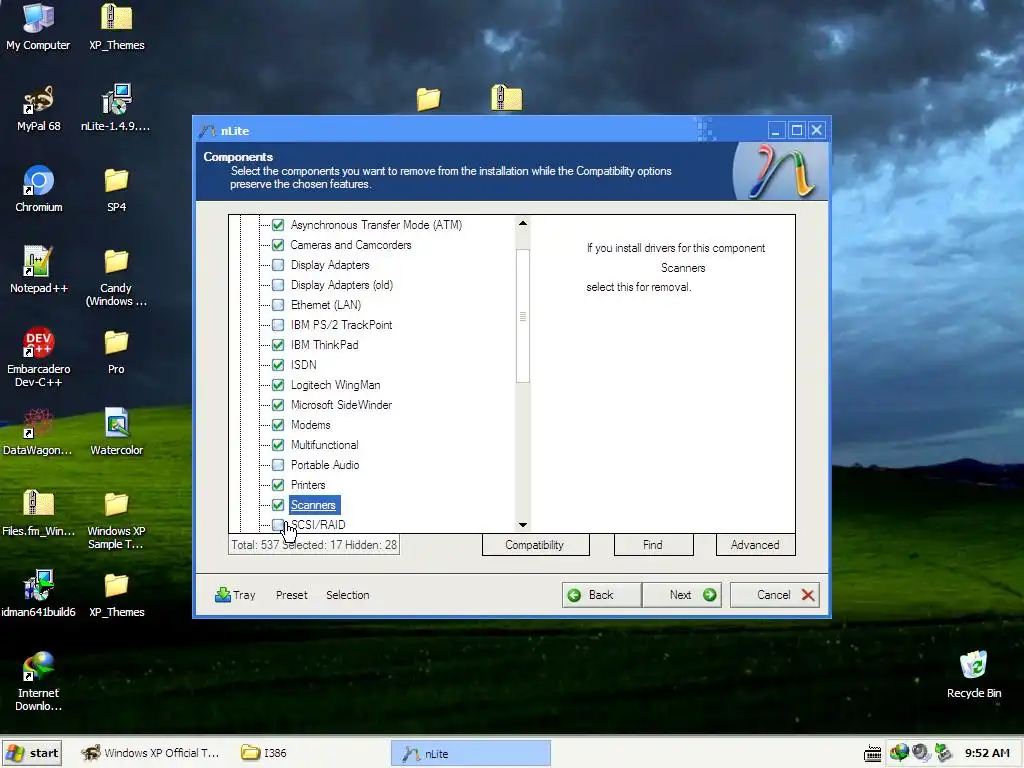This screenshot has width=1024, height=768.
Task: Uncheck Multifunctional checkbox
Action: 278,445
